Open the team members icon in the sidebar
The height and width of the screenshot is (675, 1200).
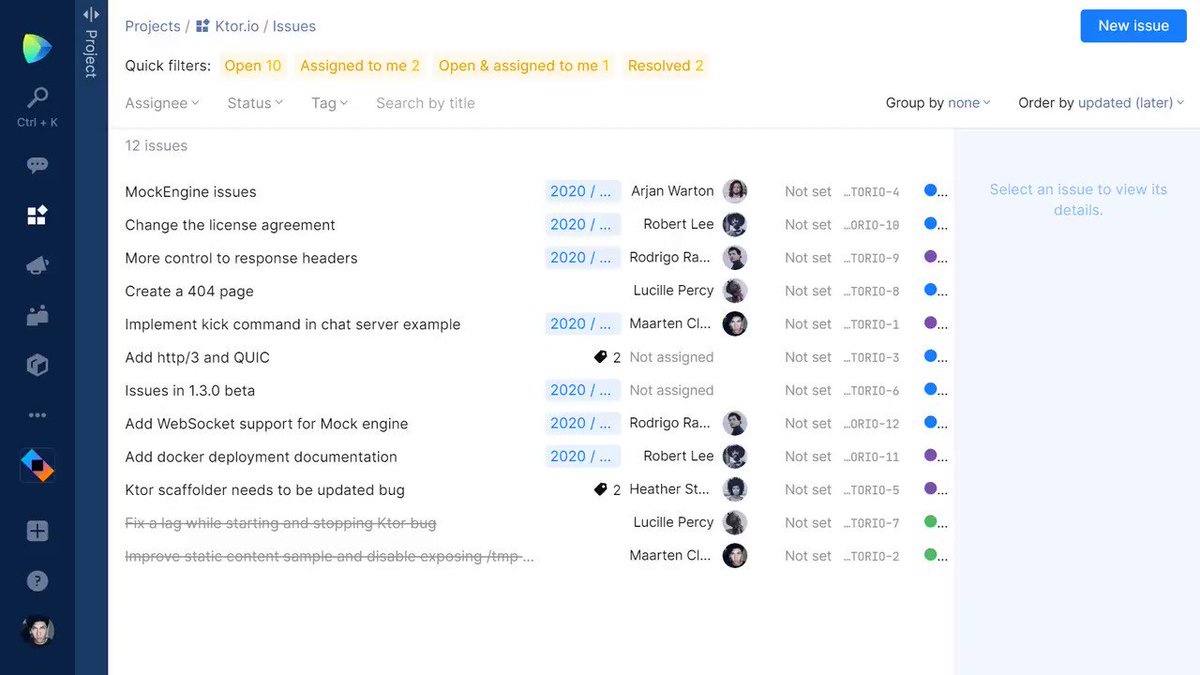(x=37, y=314)
